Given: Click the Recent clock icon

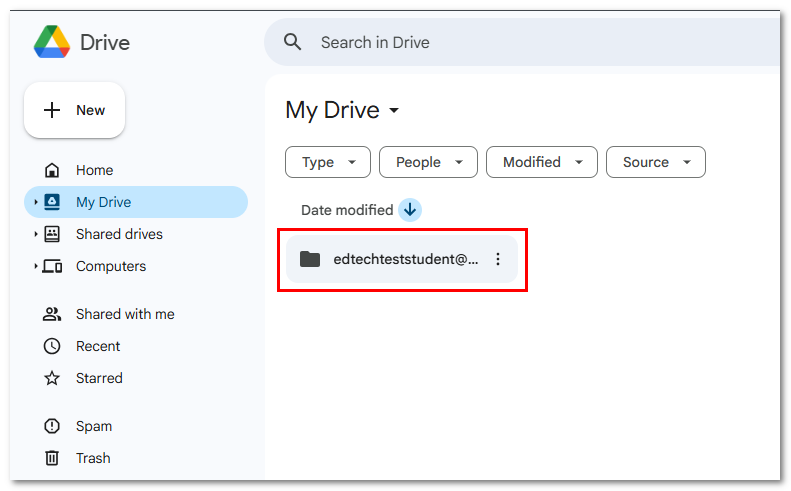Looking at the screenshot, I should coord(52,346).
